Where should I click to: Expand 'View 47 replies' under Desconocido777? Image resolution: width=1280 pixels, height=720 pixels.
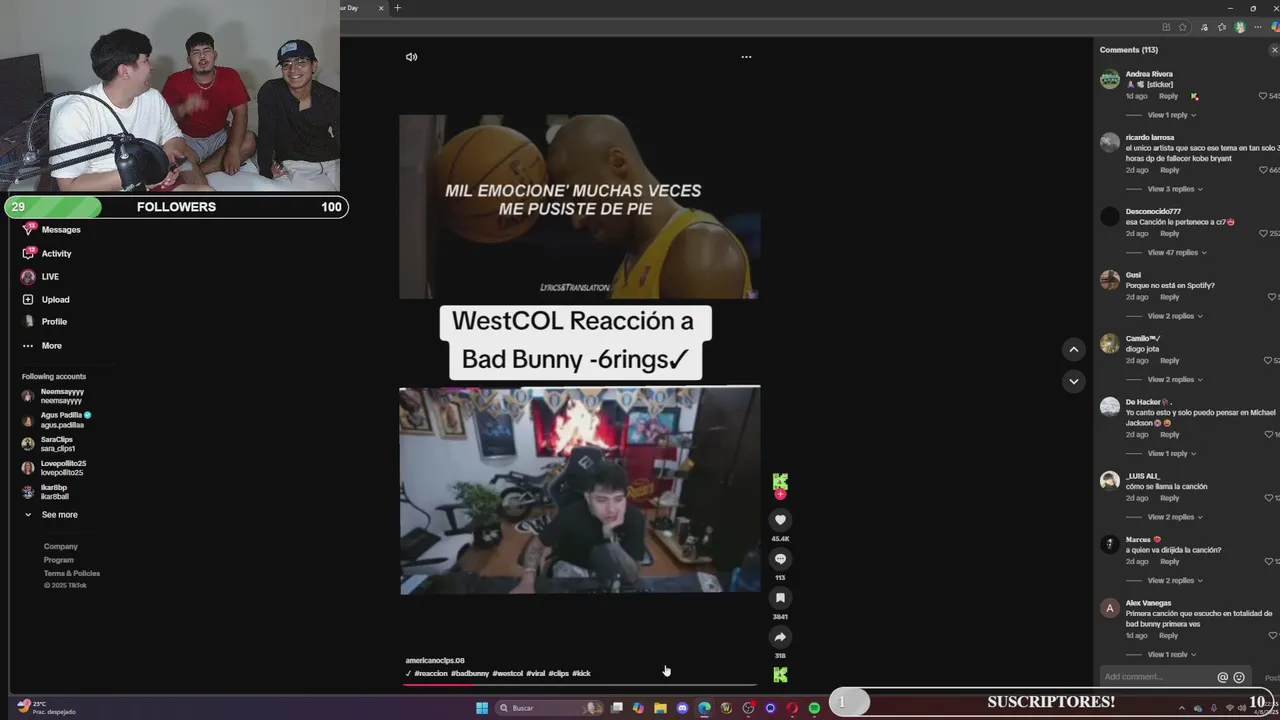tap(1176, 252)
